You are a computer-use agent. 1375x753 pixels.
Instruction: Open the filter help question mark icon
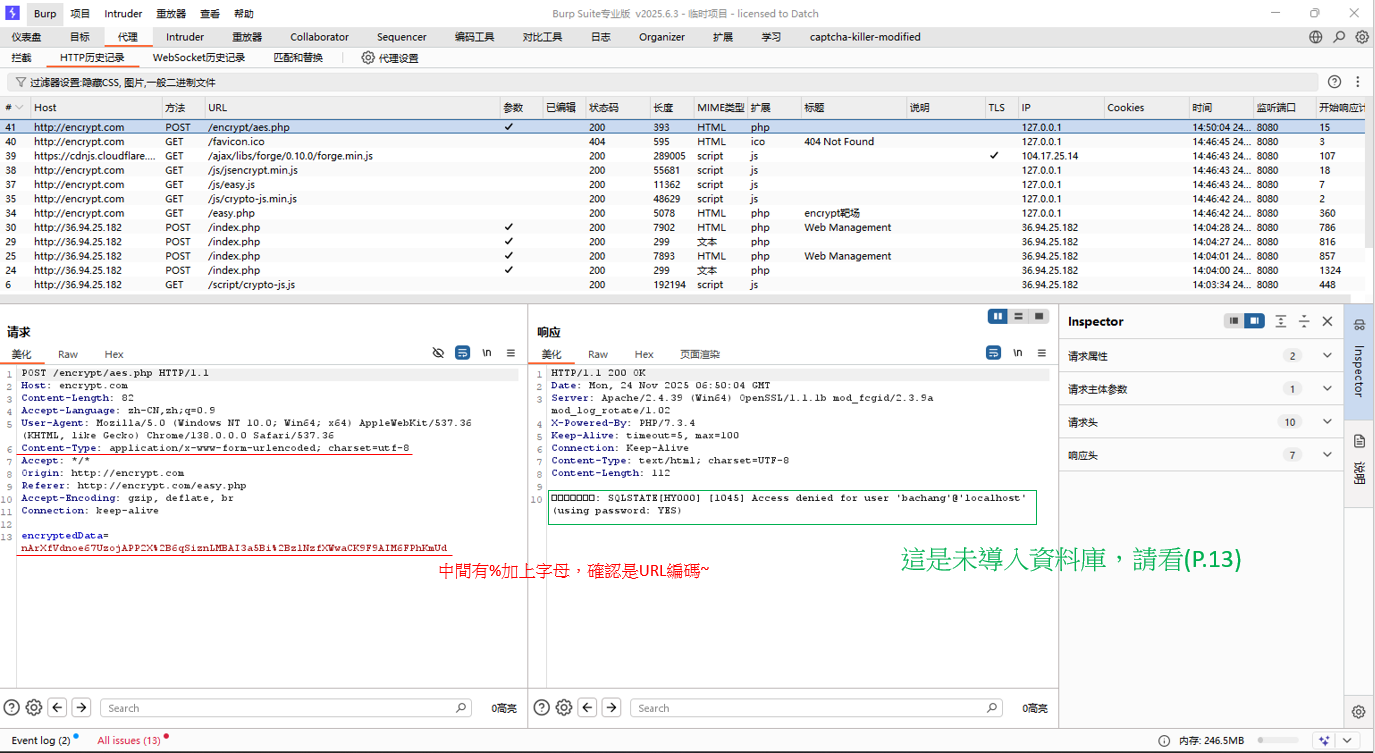tap(1334, 82)
